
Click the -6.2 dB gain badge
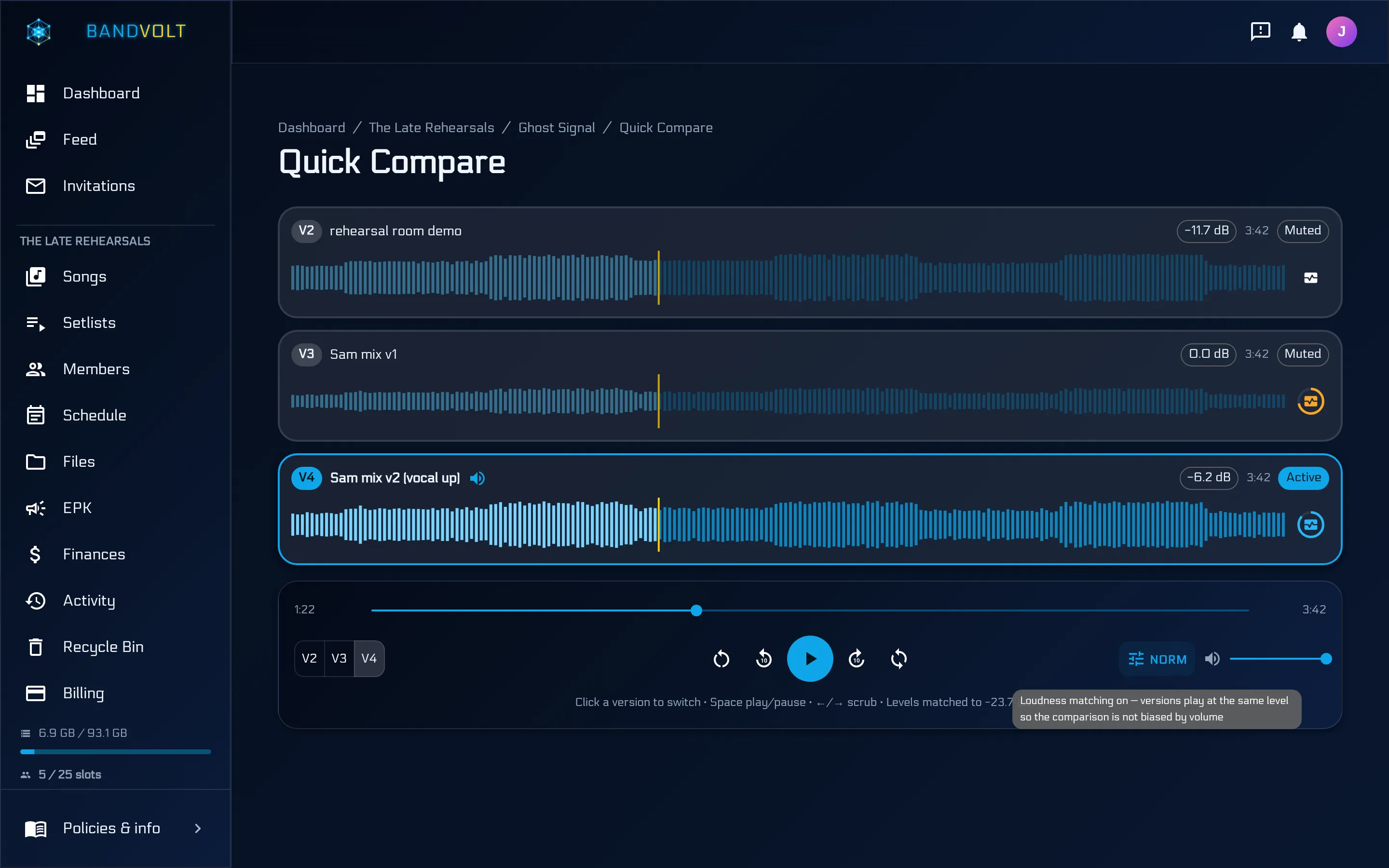(x=1209, y=477)
